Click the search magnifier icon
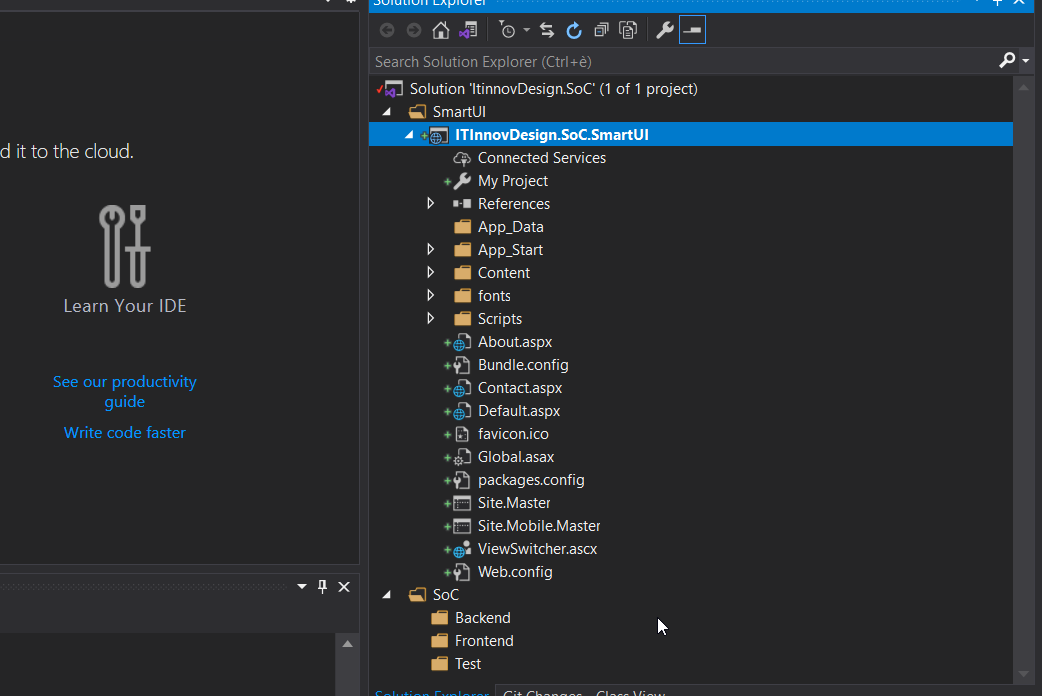 click(1007, 60)
